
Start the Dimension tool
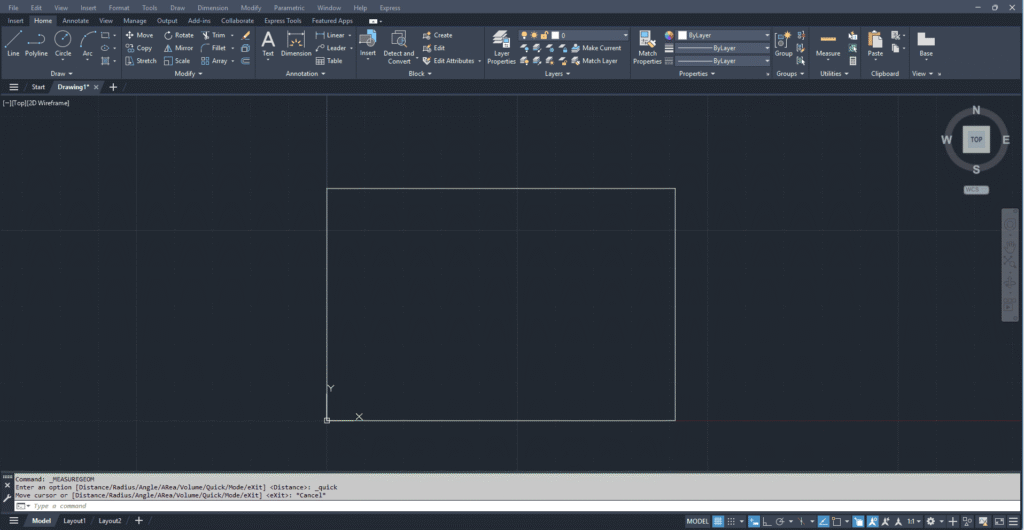tap(296, 44)
